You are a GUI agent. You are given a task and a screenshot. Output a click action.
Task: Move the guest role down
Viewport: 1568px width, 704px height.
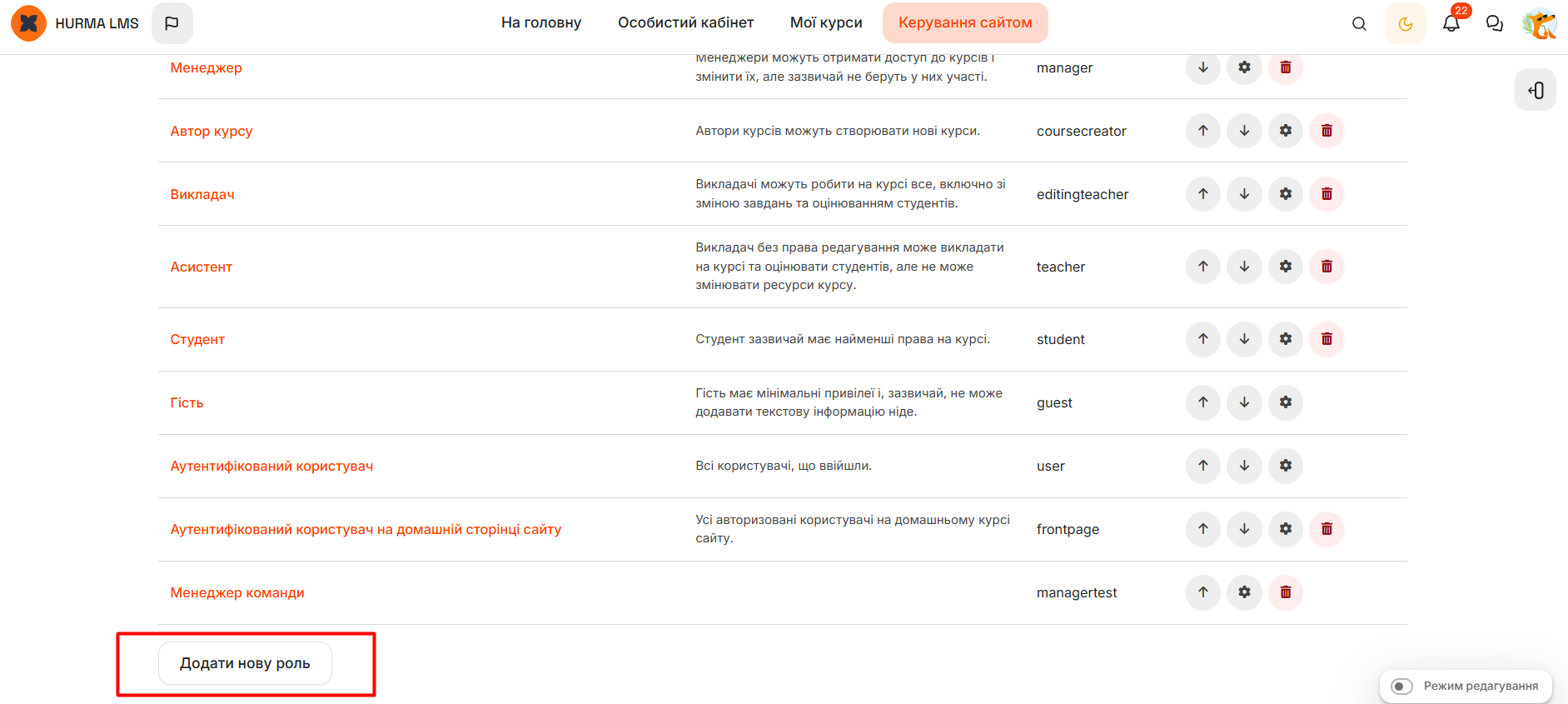tap(1244, 402)
